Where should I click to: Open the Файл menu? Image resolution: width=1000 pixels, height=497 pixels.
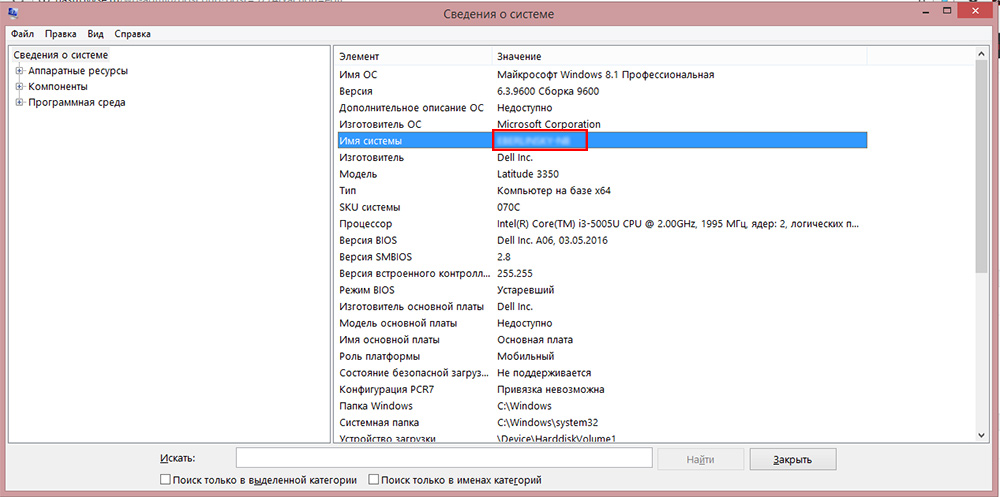23,34
